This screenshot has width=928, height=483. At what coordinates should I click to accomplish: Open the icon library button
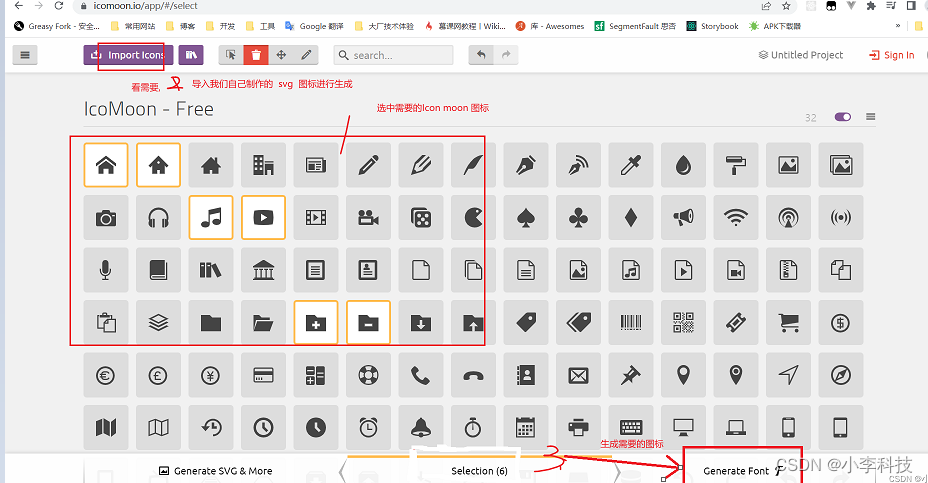(x=190, y=56)
